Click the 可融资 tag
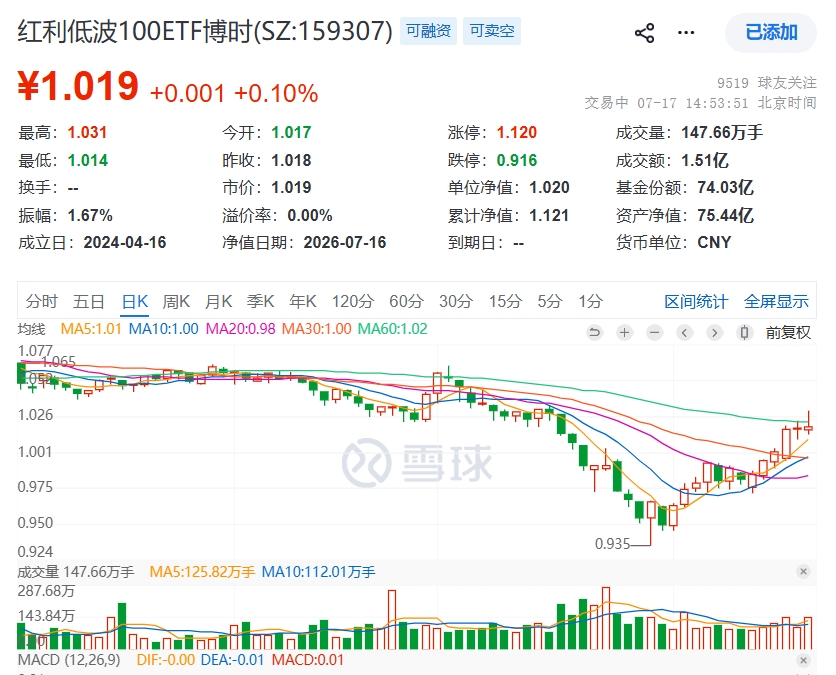The width and height of the screenshot is (836, 675). [x=428, y=31]
